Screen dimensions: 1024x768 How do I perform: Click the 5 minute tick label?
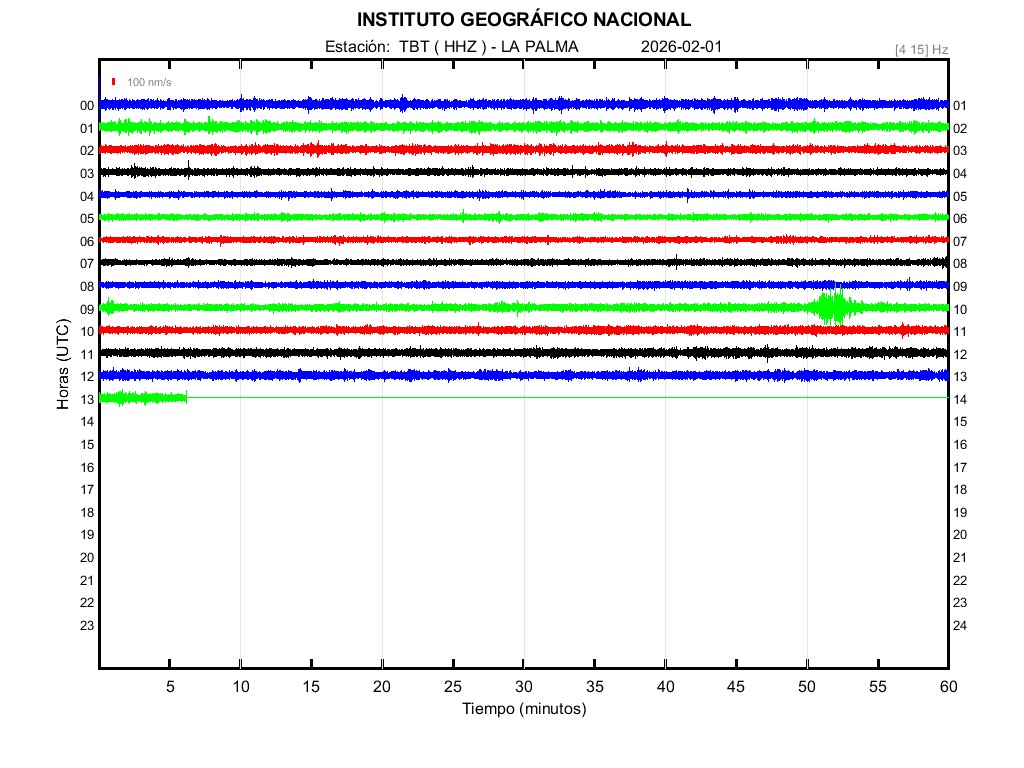170,686
